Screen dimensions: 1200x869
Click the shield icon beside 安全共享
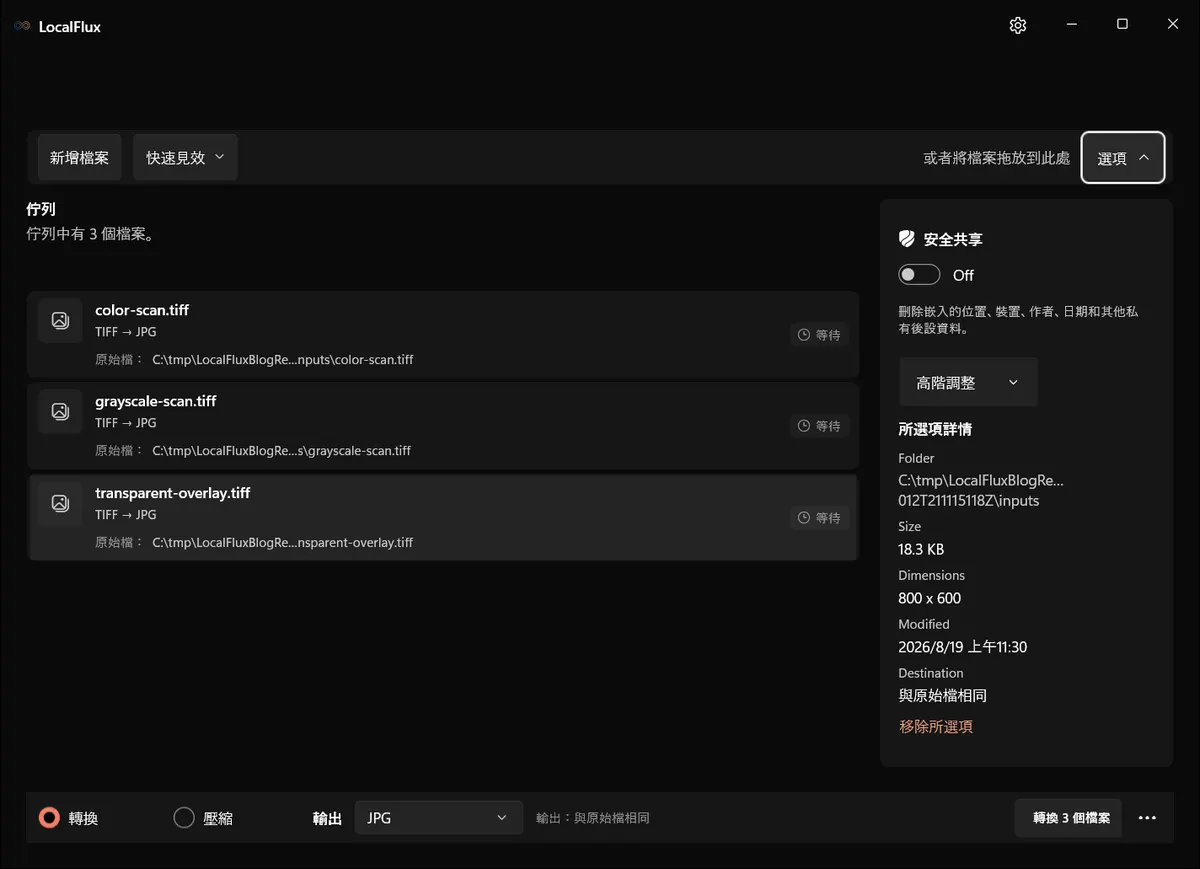[907, 239]
